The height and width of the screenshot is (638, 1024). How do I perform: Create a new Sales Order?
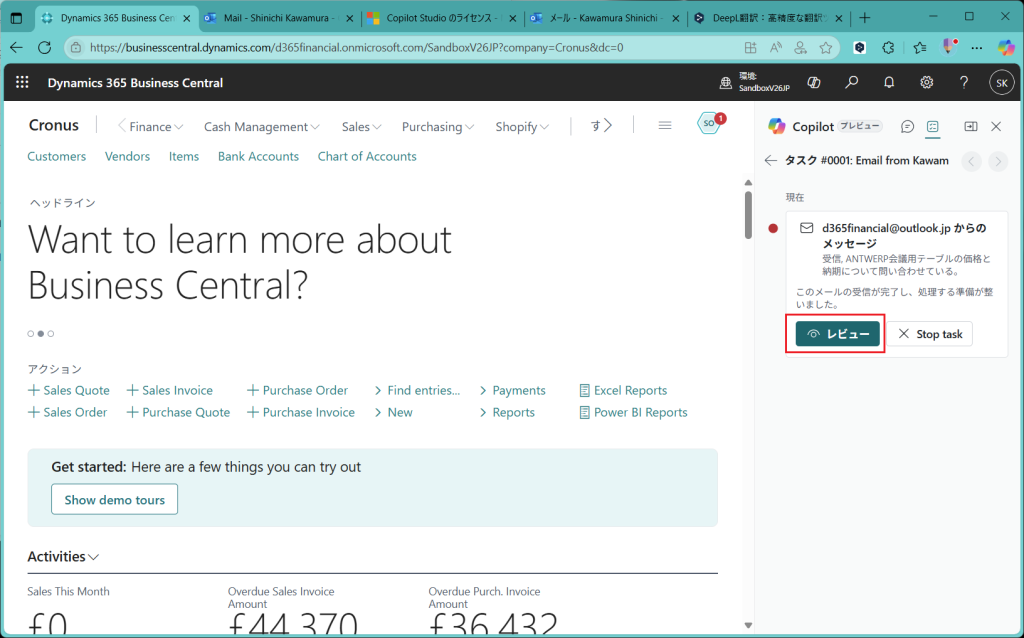tap(67, 412)
